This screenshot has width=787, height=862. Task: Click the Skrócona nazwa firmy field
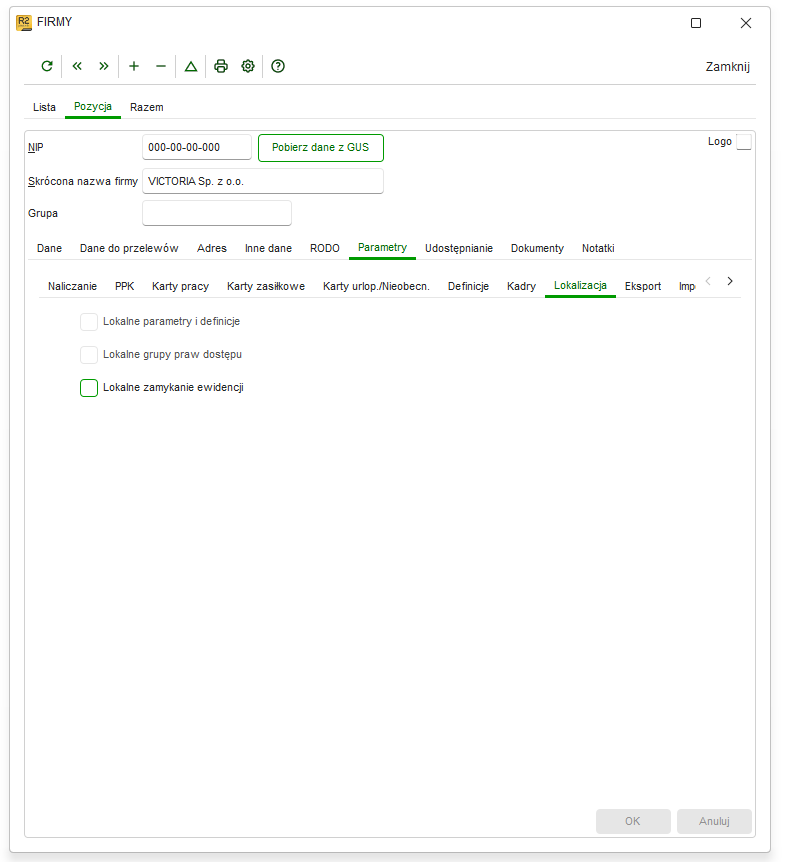coord(263,181)
